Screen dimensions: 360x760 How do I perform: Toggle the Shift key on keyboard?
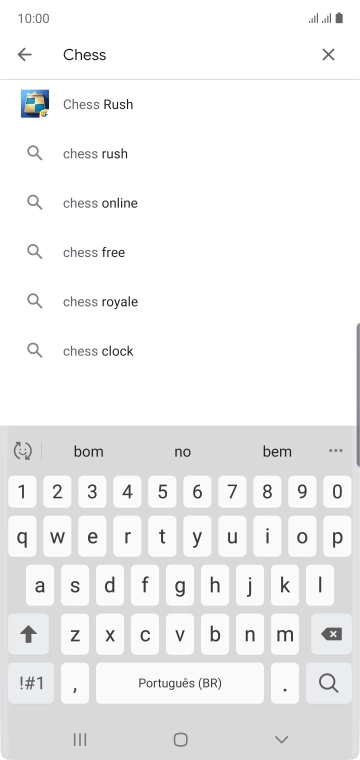29,634
